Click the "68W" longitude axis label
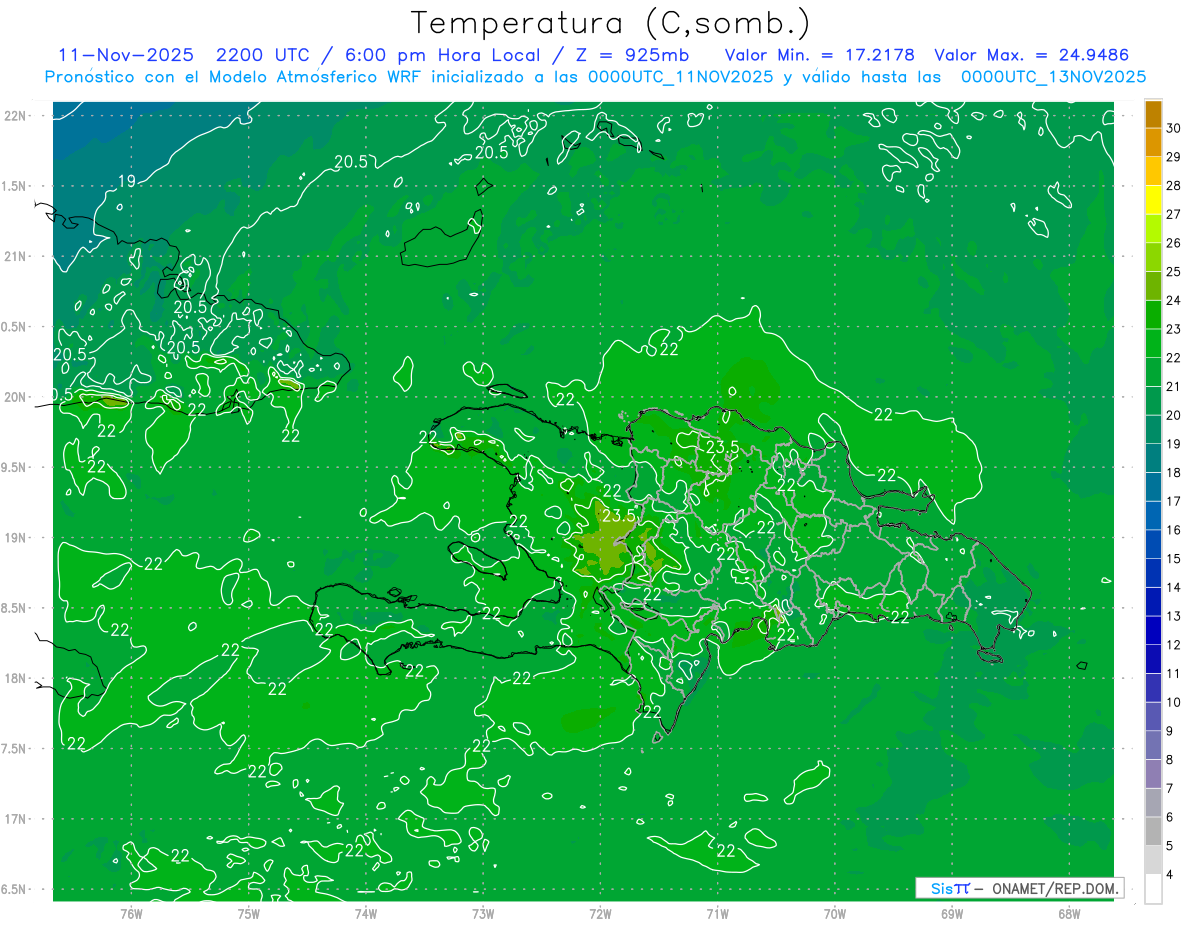Screen dimensions: 1200x927 1069,913
